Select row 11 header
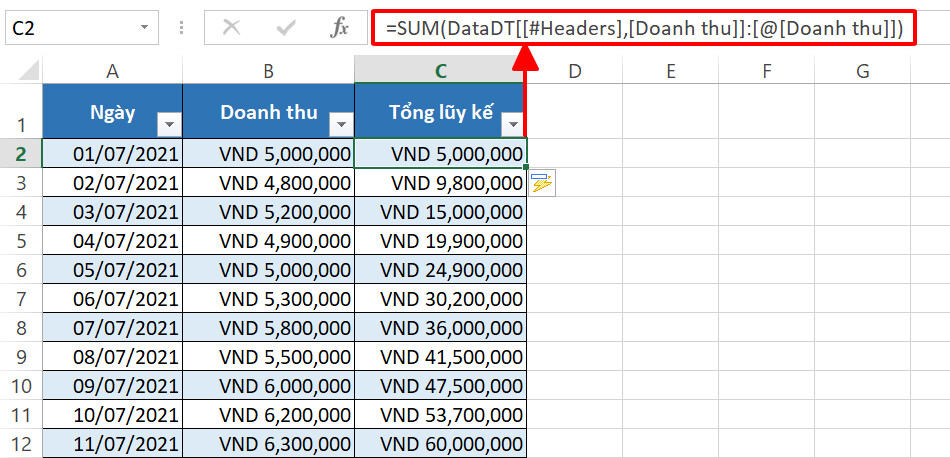This screenshot has height=458, width=950. [x=21, y=415]
